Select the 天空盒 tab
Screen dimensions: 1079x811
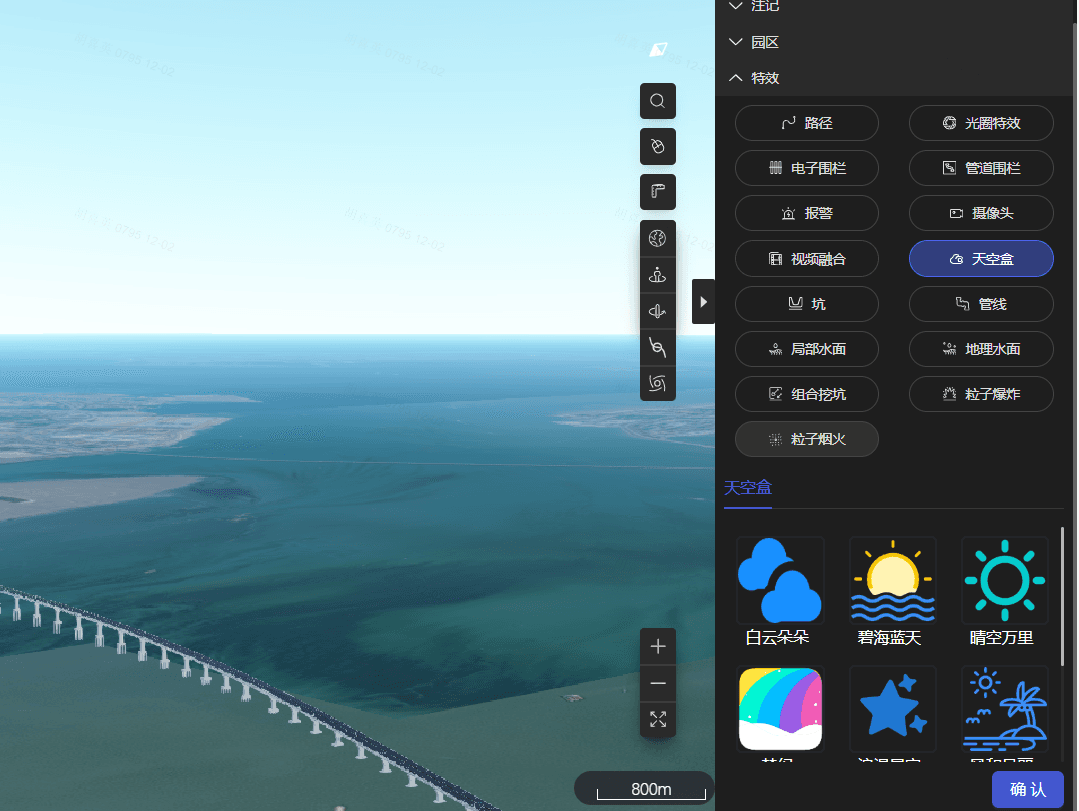[x=747, y=488]
